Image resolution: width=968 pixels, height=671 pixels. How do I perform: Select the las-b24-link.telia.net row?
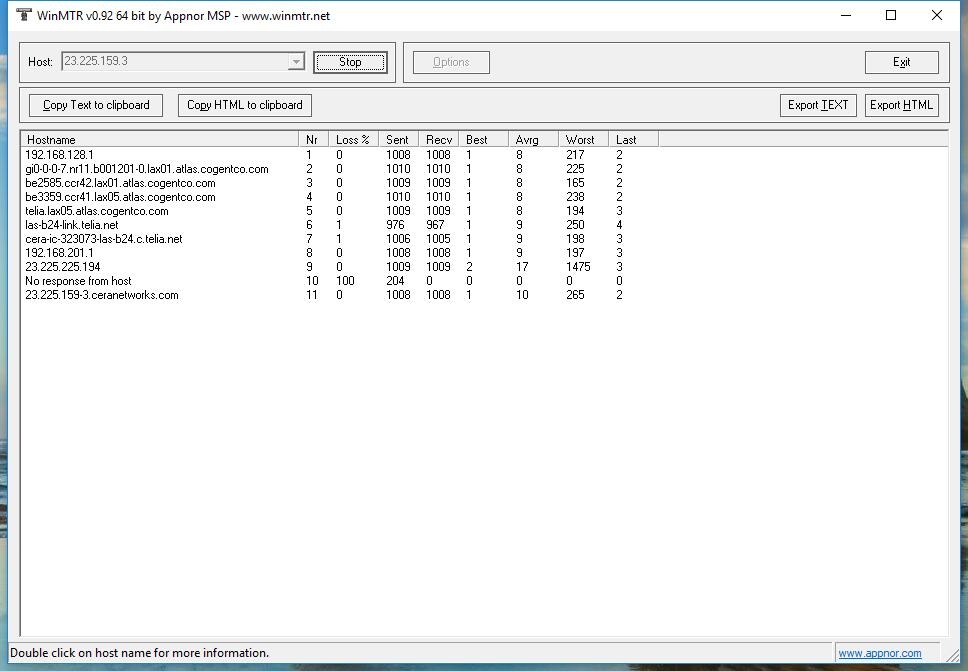72,225
